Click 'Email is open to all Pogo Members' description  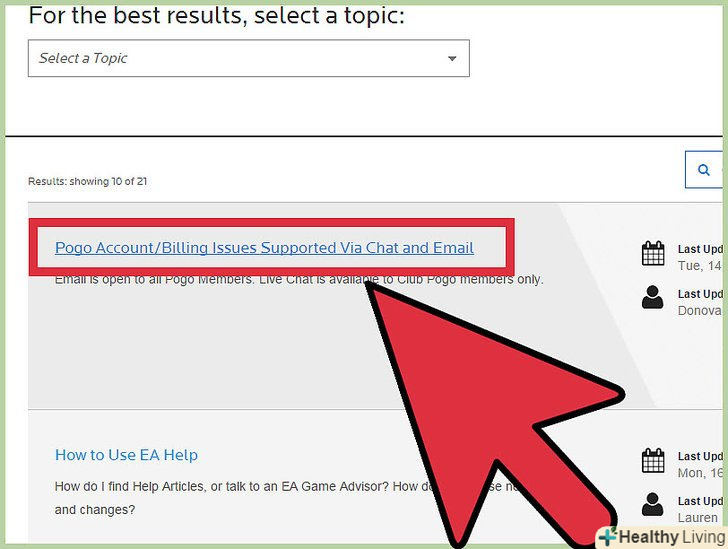coord(299,280)
